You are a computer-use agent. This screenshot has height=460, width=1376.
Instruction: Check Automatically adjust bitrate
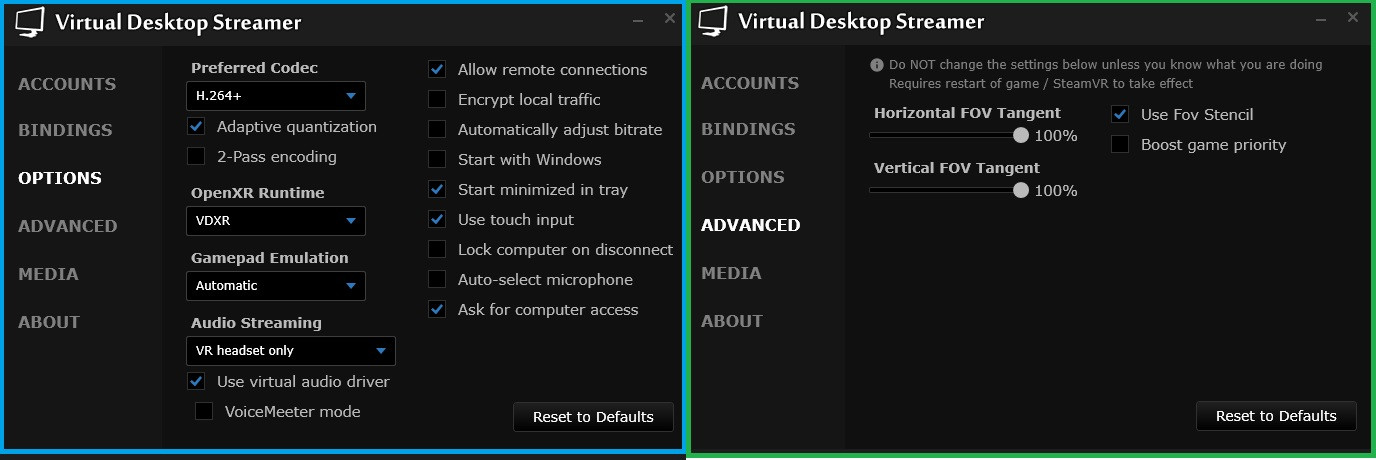point(437,130)
